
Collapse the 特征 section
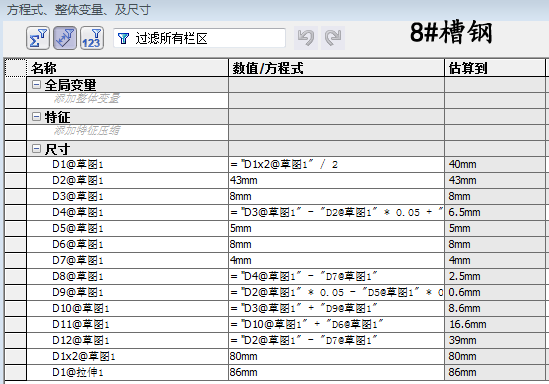(x=36, y=117)
